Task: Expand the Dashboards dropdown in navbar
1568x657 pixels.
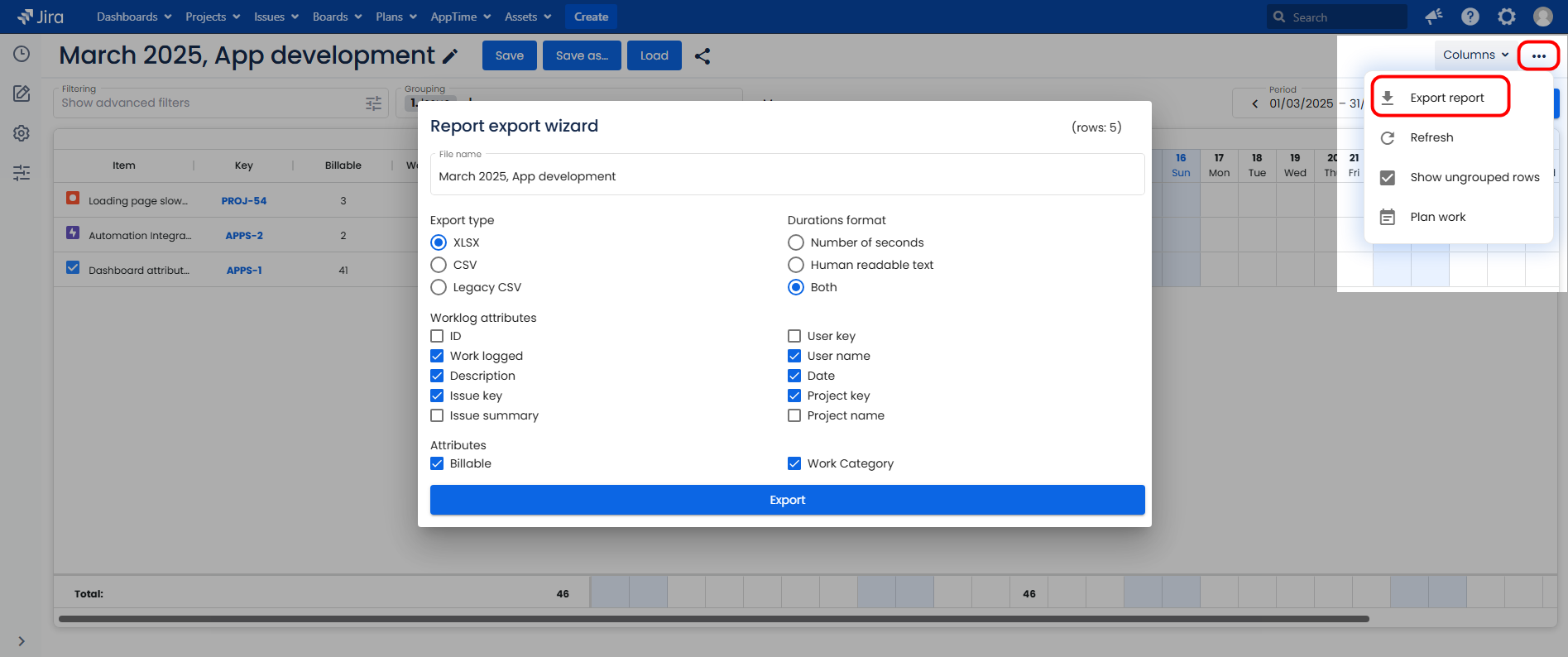Action: [x=134, y=17]
